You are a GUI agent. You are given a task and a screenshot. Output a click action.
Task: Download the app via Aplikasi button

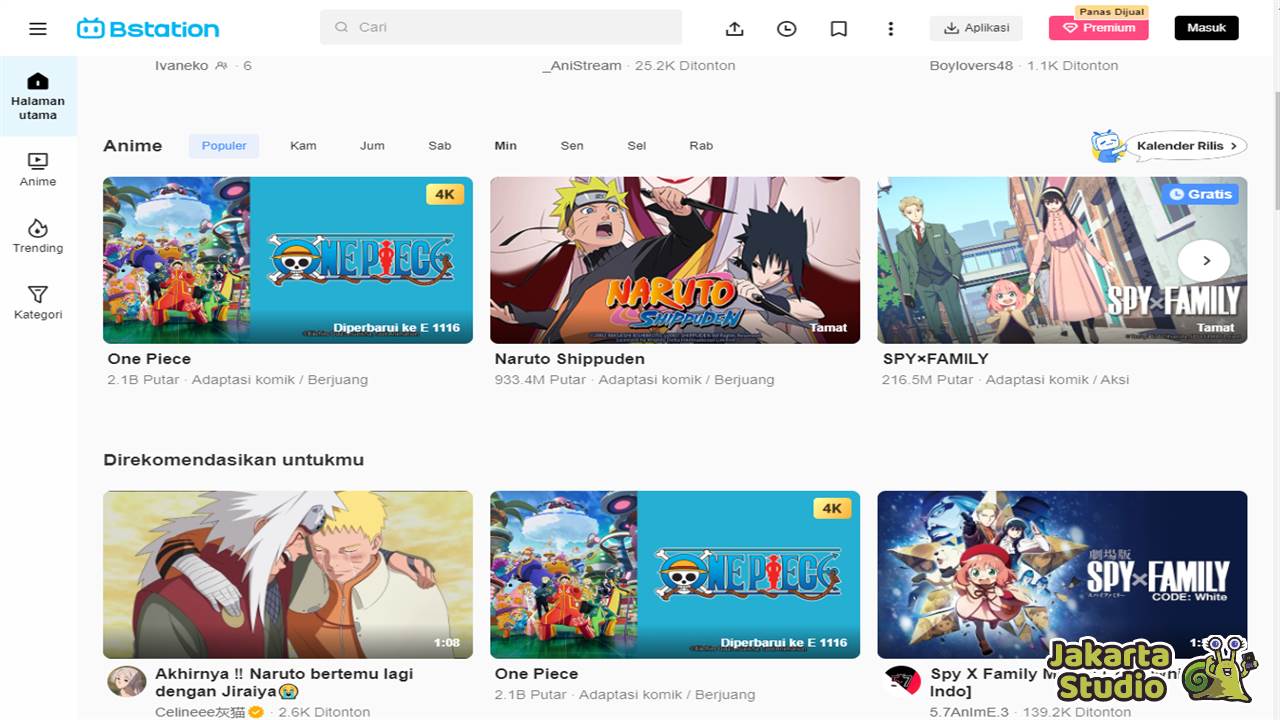976,28
